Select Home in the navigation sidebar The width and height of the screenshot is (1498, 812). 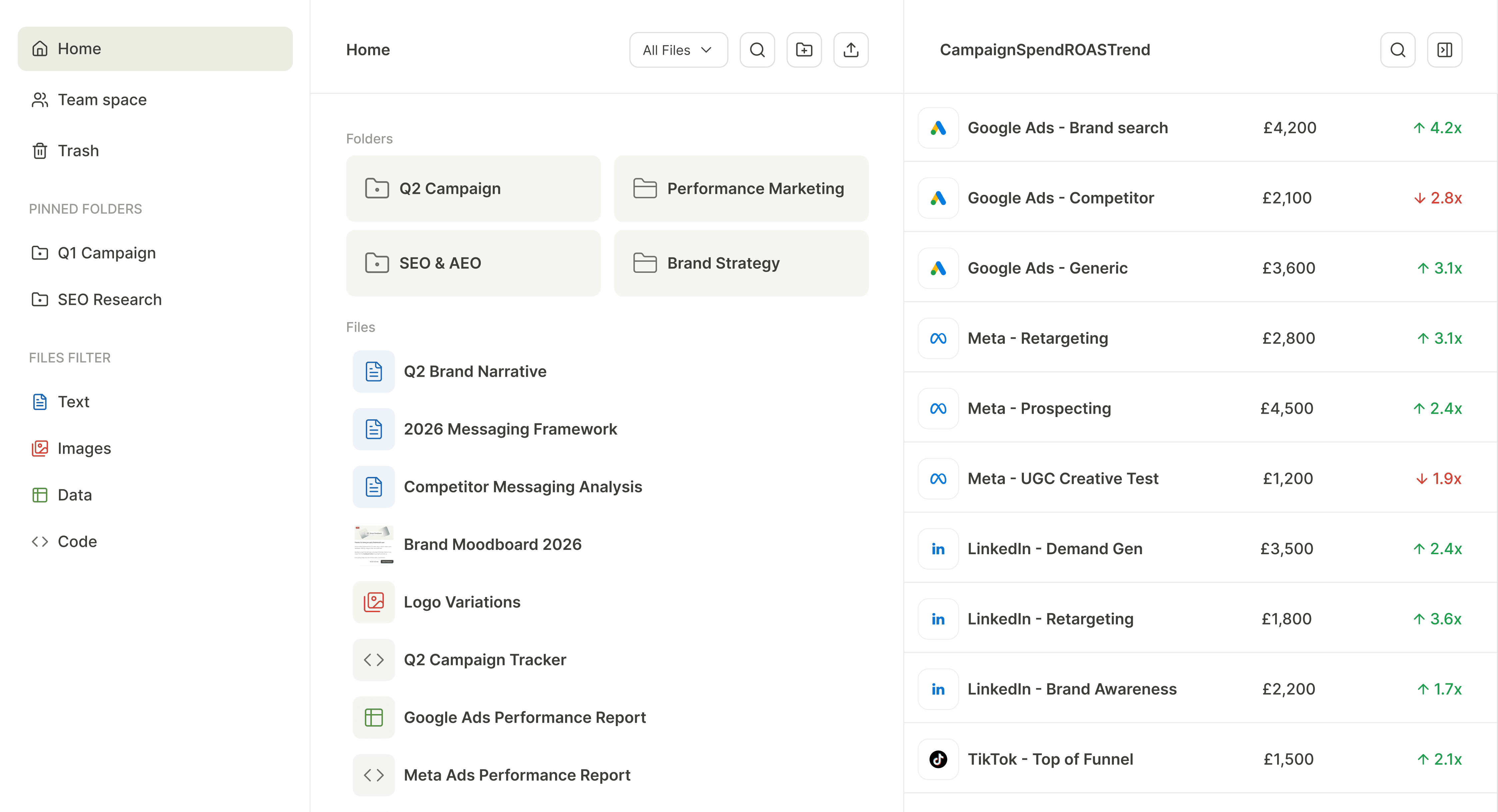pyautogui.click(x=79, y=48)
